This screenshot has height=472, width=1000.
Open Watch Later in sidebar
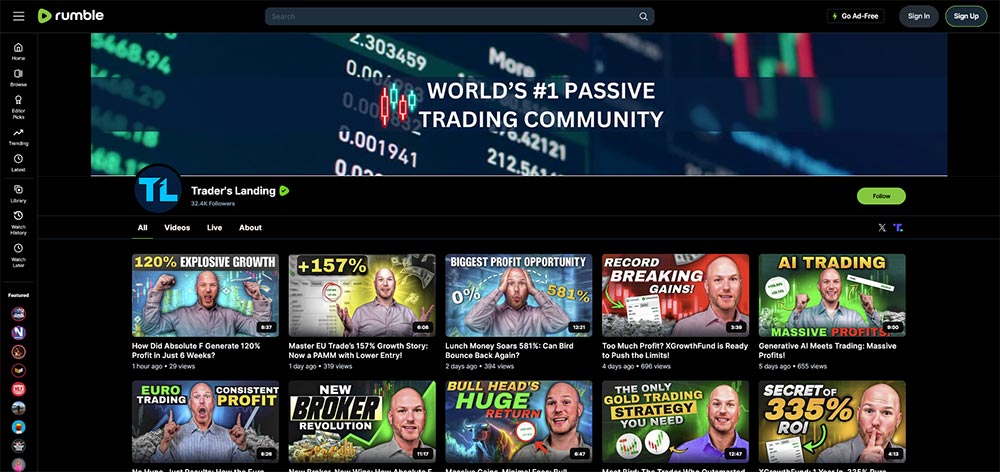[x=18, y=255]
